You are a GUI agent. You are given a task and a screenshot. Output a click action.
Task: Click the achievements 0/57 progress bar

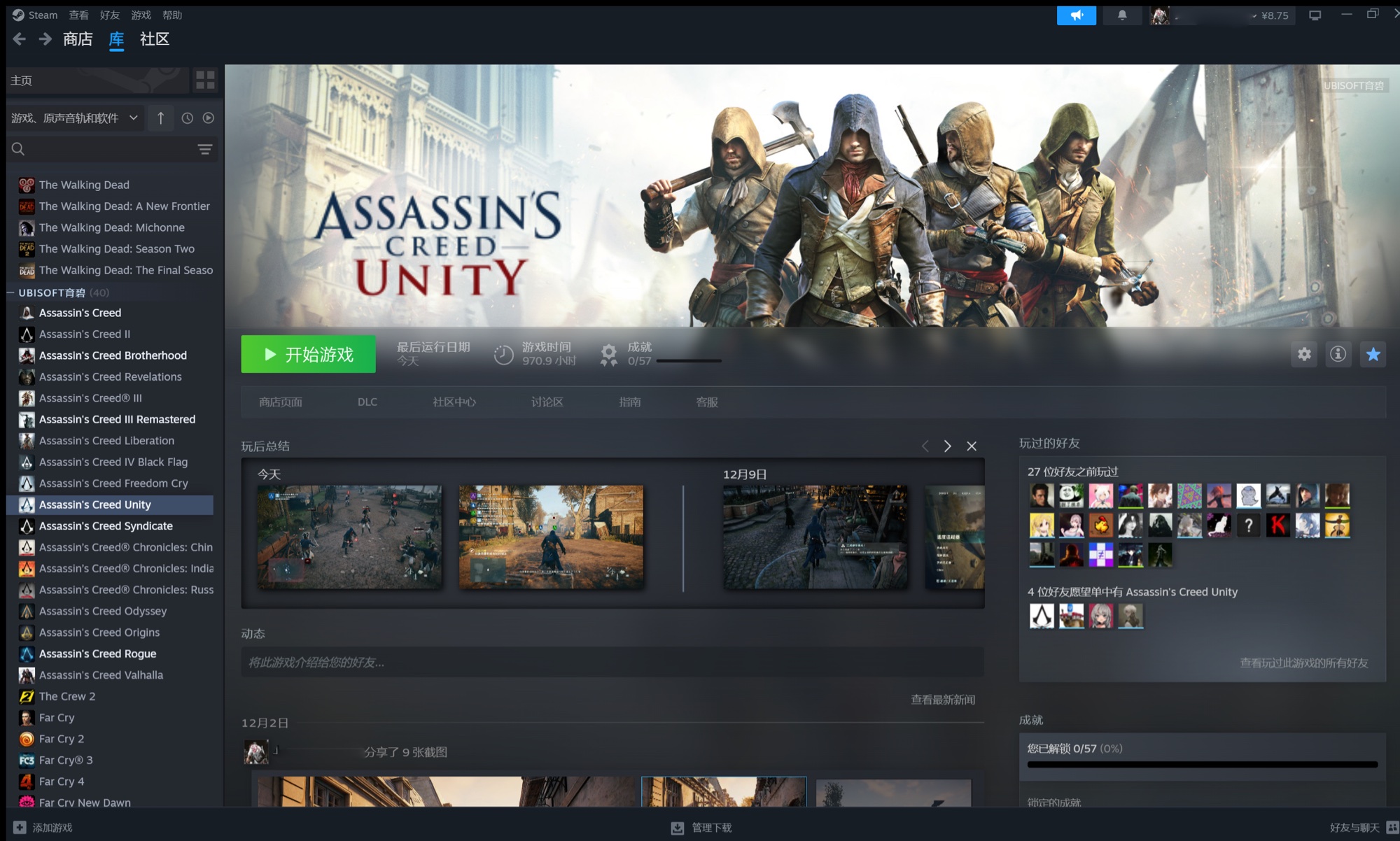pyautogui.click(x=689, y=361)
